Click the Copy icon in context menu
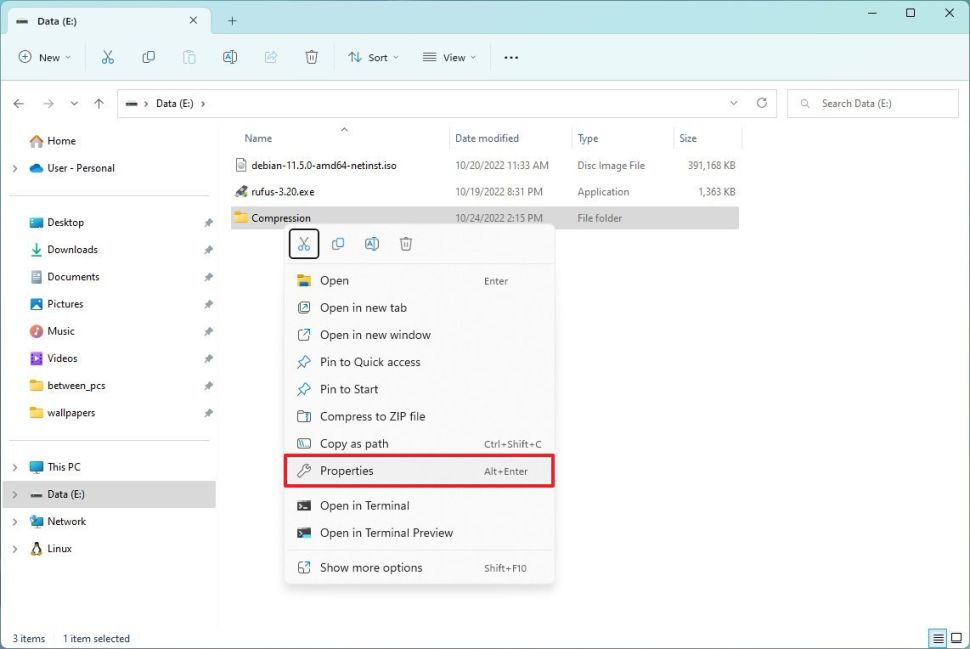 338,244
